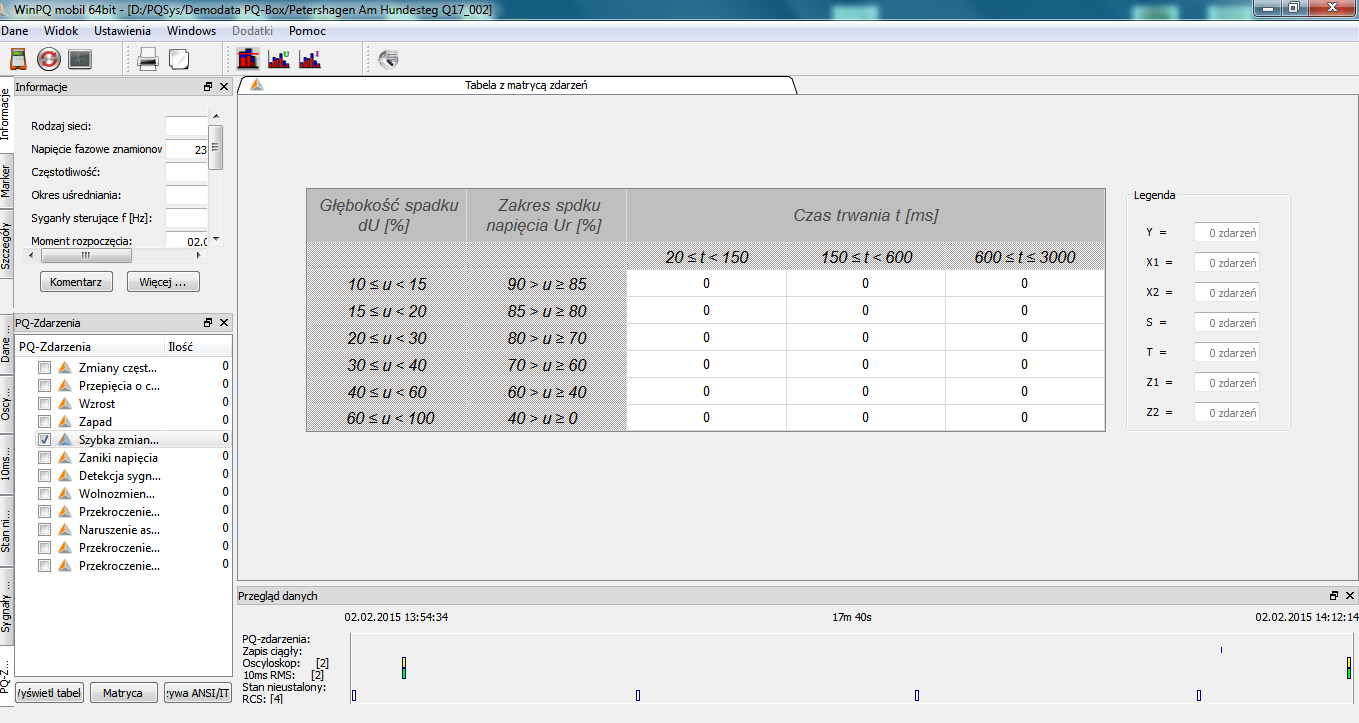Click the triangle icon beside Wolnozmien

click(65, 494)
